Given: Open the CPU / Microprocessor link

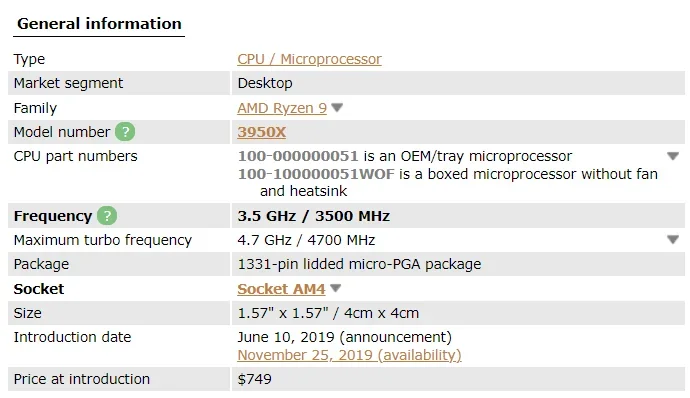Looking at the screenshot, I should pos(309,59).
